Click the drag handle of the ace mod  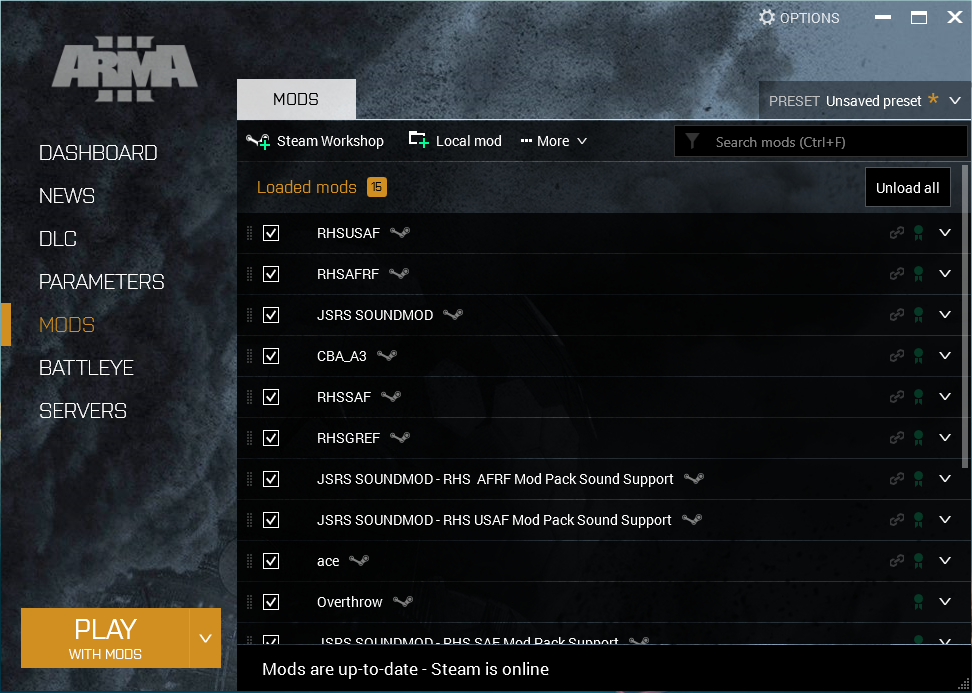point(249,561)
